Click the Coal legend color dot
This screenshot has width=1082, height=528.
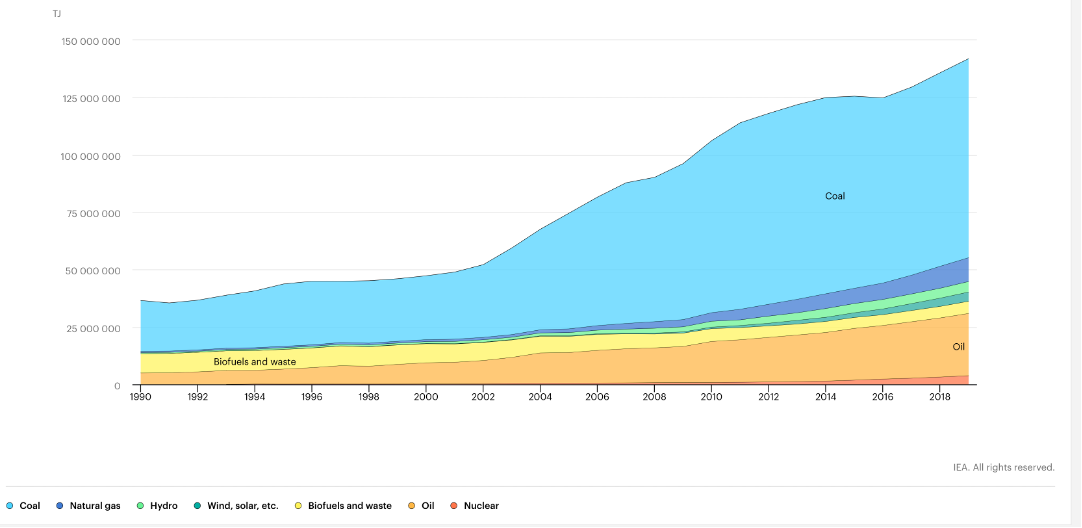[x=10, y=506]
